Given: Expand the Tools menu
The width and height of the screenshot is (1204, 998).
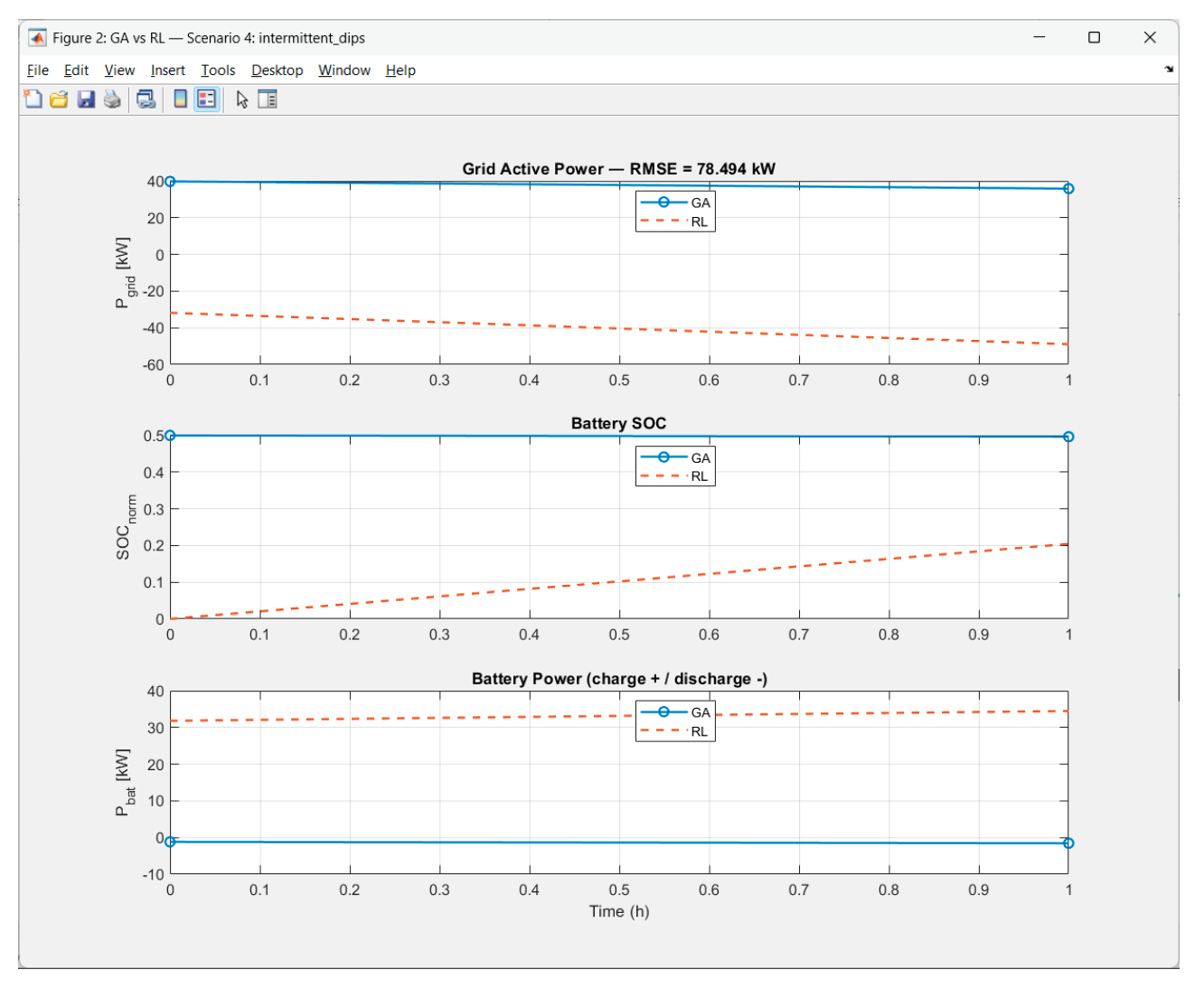Looking at the screenshot, I should coord(218,71).
